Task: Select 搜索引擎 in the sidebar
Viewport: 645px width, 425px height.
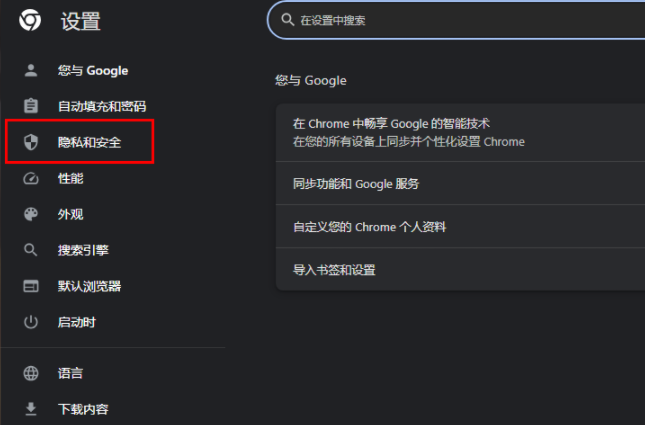Action: click(83, 250)
